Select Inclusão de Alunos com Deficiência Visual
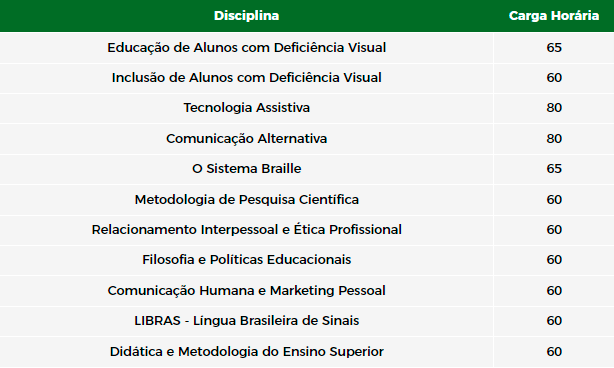 click(247, 78)
